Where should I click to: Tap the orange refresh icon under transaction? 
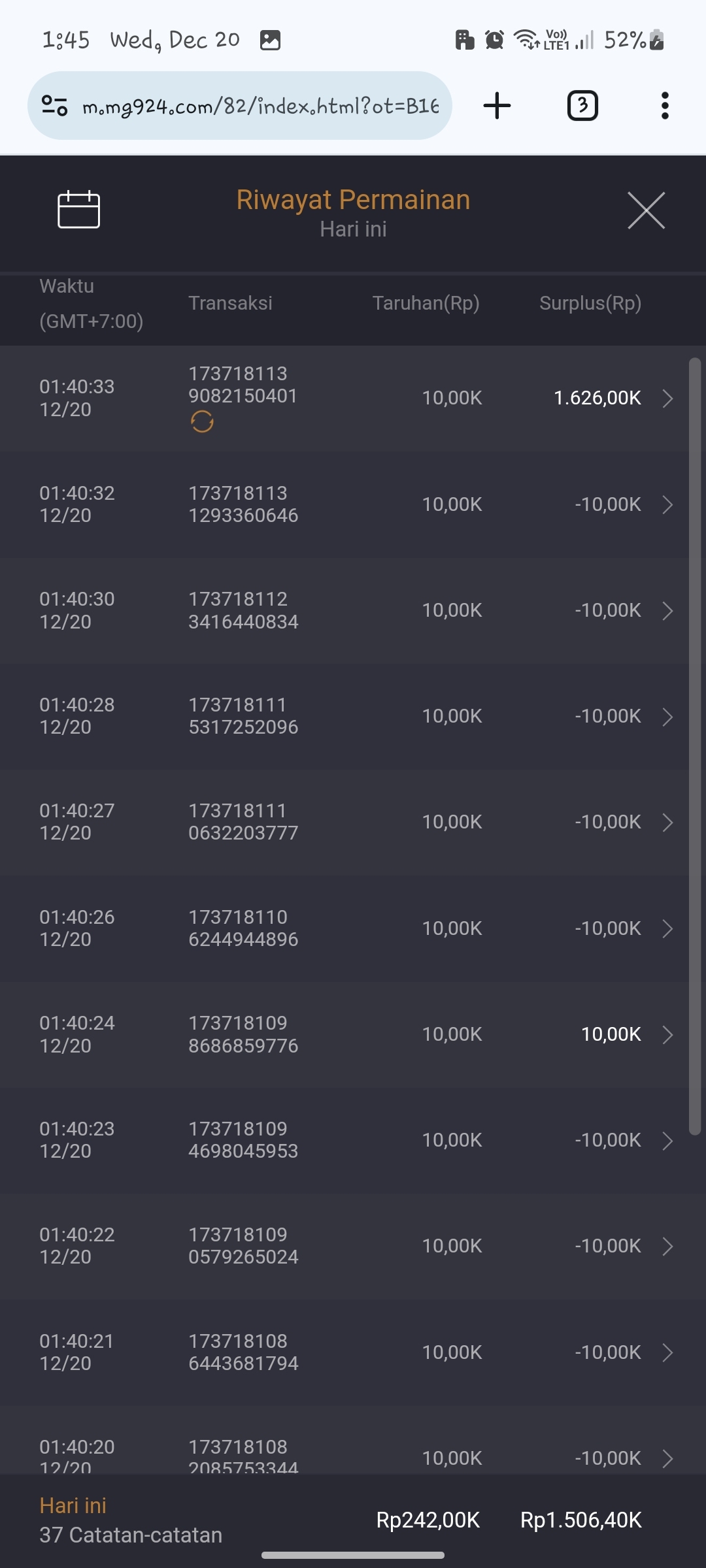(202, 422)
